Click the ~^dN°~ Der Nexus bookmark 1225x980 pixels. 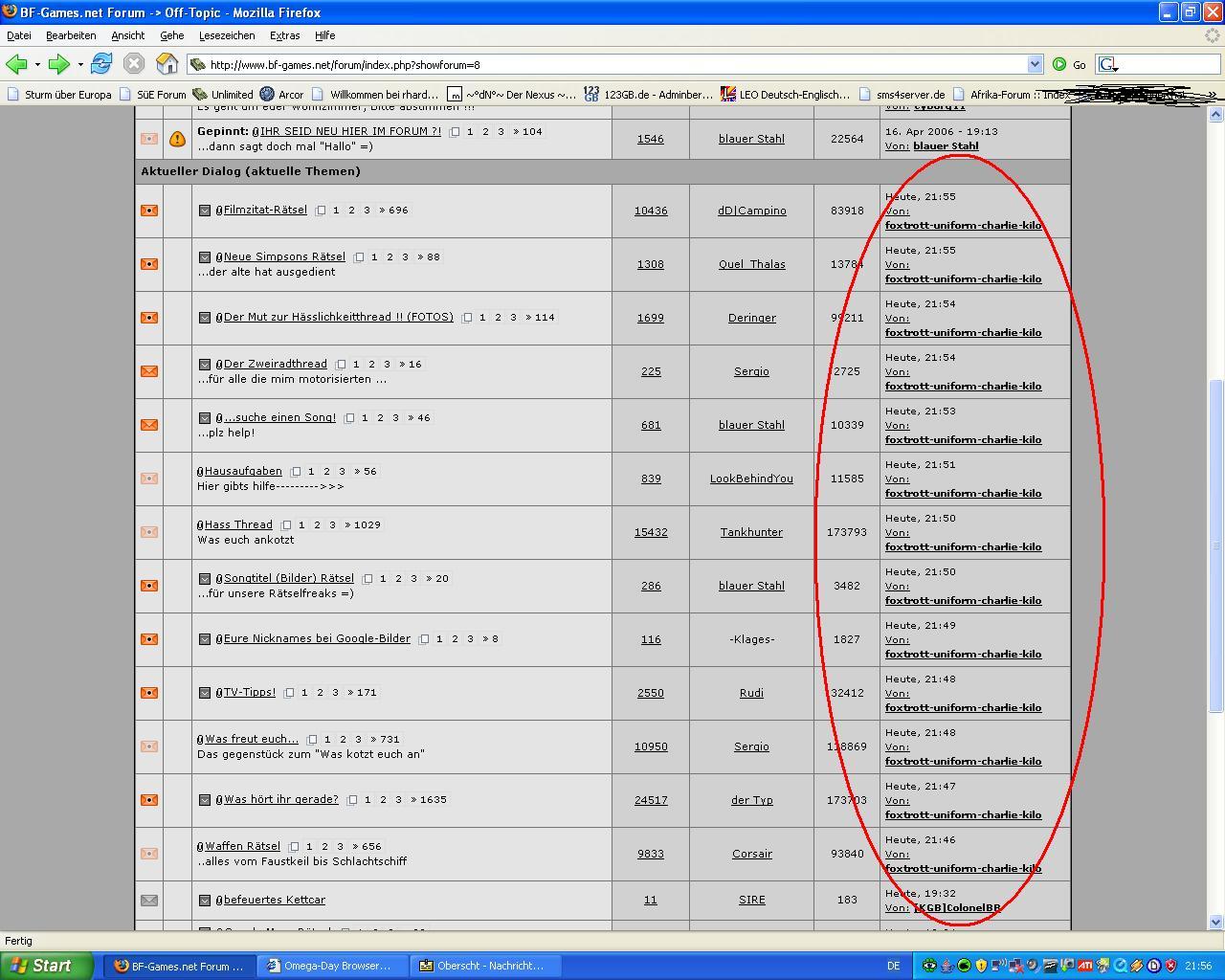(x=512, y=95)
